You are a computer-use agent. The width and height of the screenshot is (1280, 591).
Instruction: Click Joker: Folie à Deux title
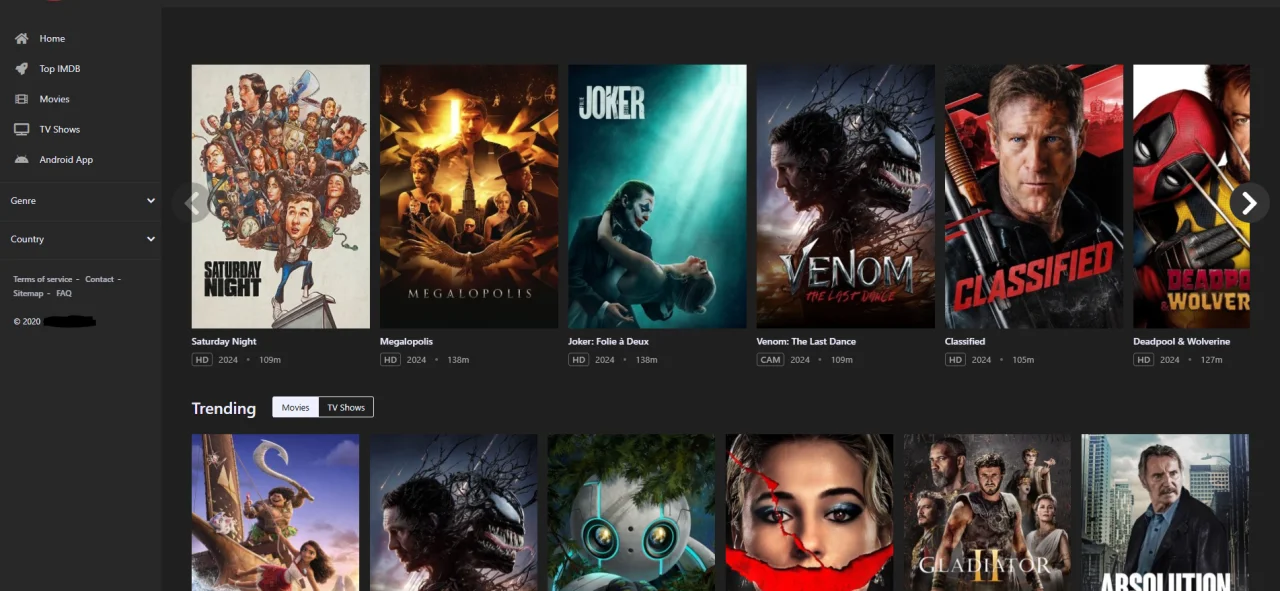point(608,341)
